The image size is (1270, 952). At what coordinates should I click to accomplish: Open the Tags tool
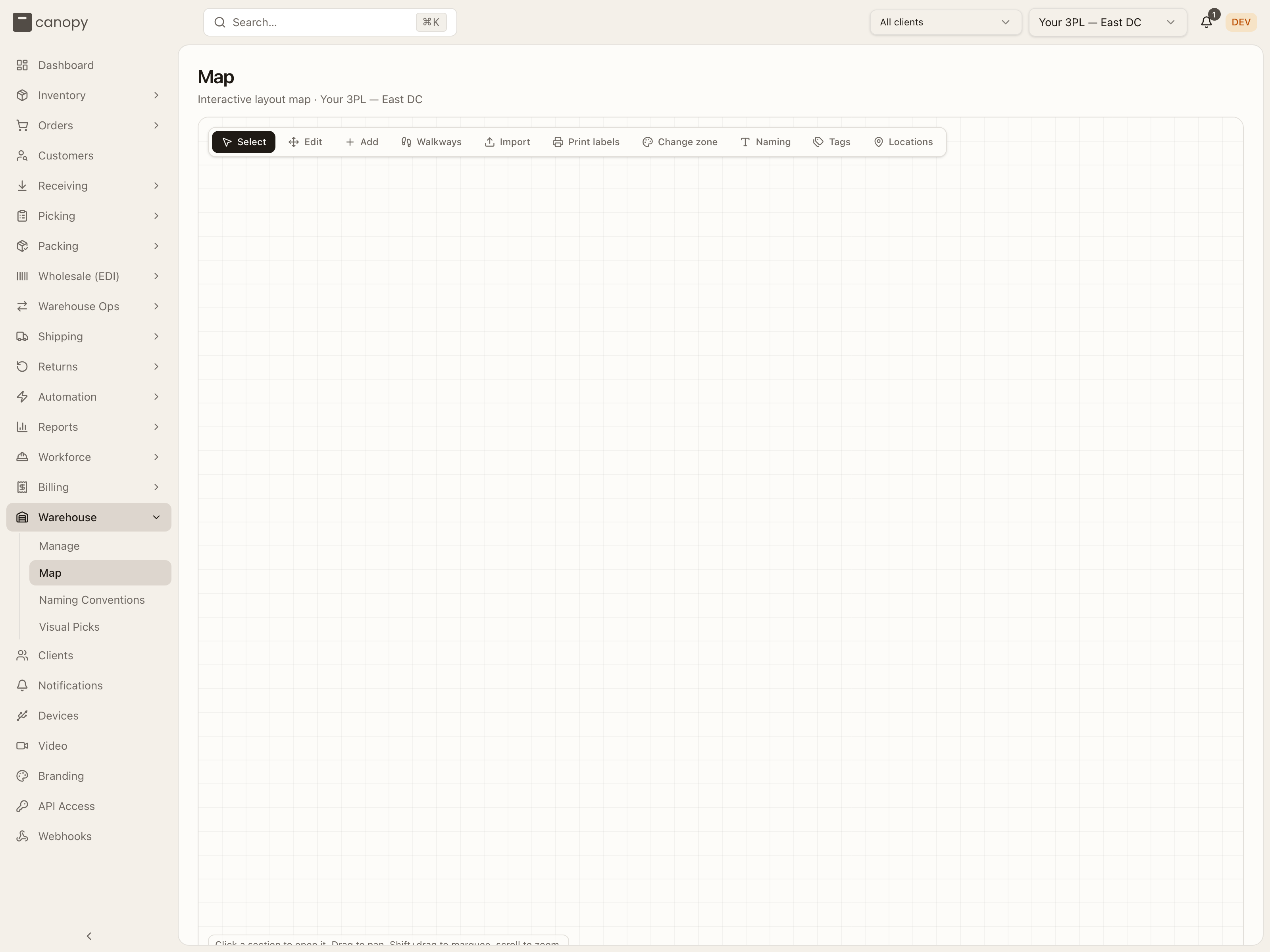click(832, 142)
